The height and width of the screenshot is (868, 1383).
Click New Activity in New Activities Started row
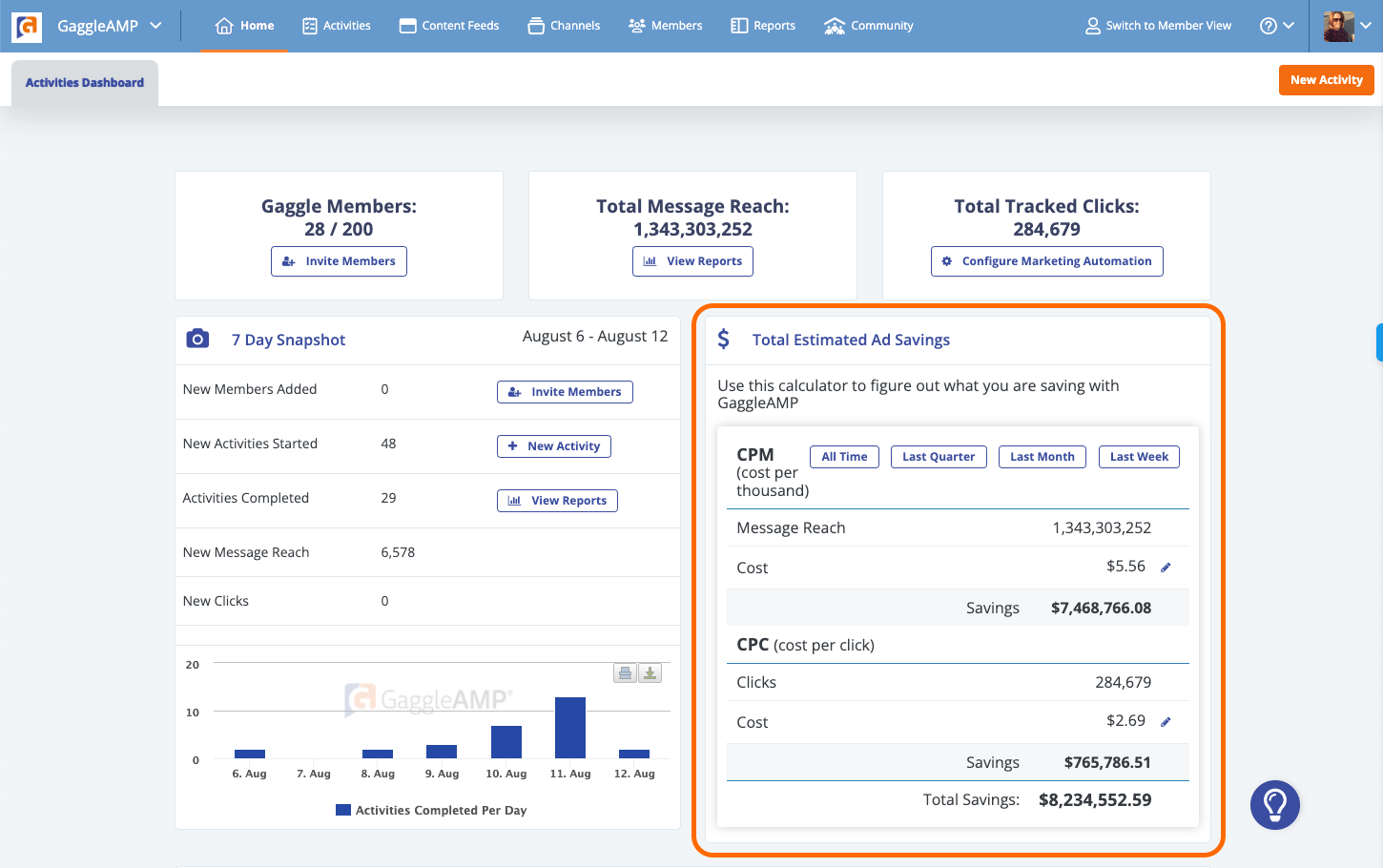[x=554, y=446]
